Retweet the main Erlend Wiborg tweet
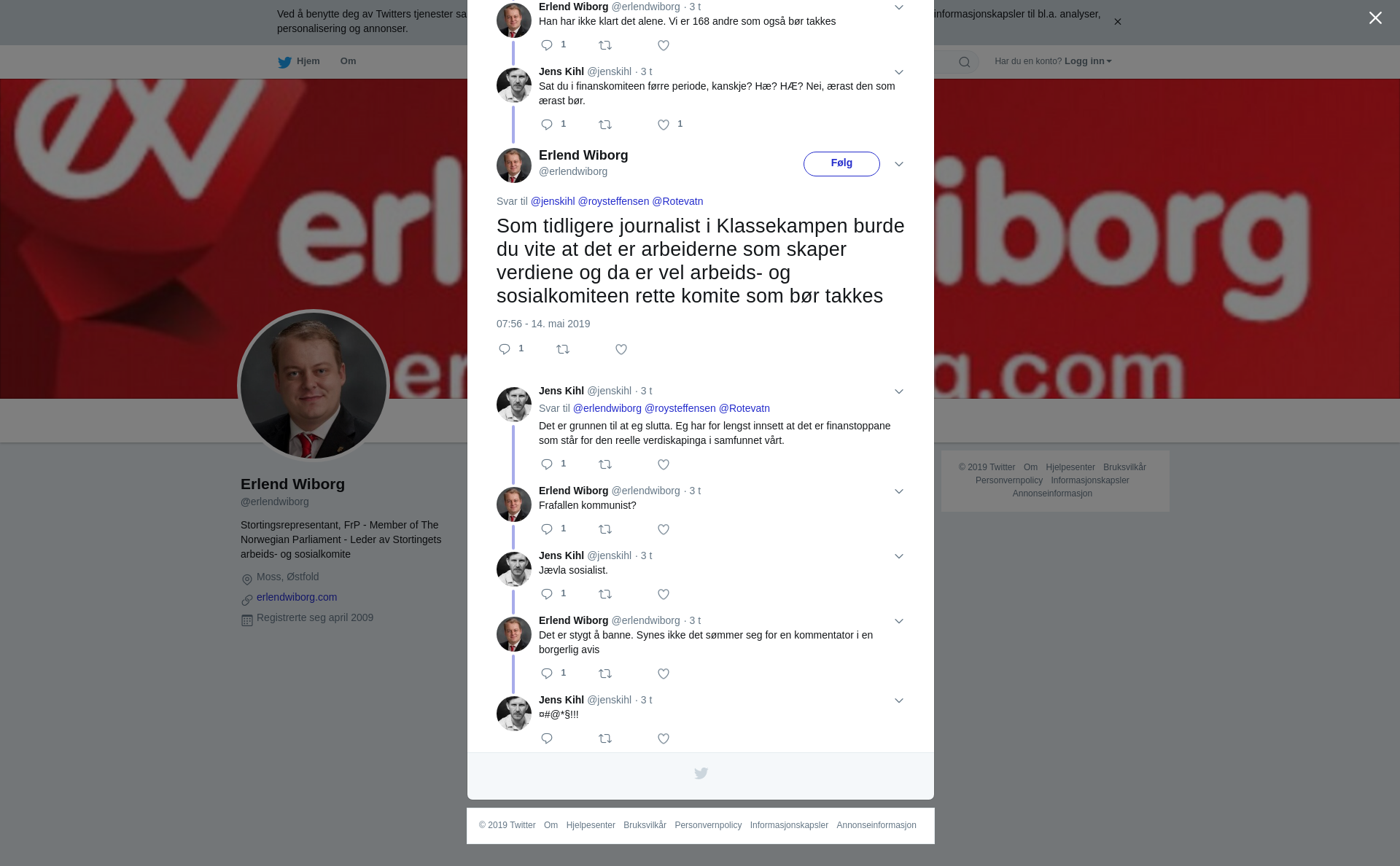Image resolution: width=1400 pixels, height=866 pixels. click(x=563, y=350)
